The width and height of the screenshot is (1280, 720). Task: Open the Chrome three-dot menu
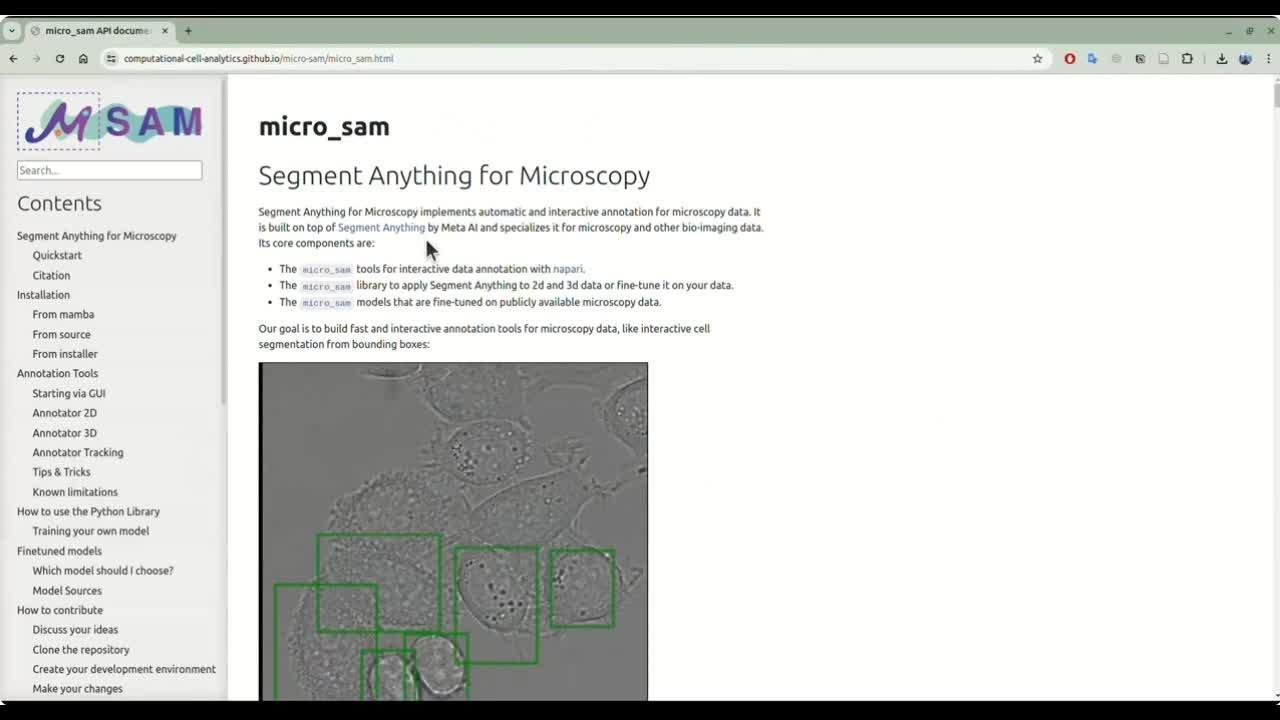click(1268, 59)
